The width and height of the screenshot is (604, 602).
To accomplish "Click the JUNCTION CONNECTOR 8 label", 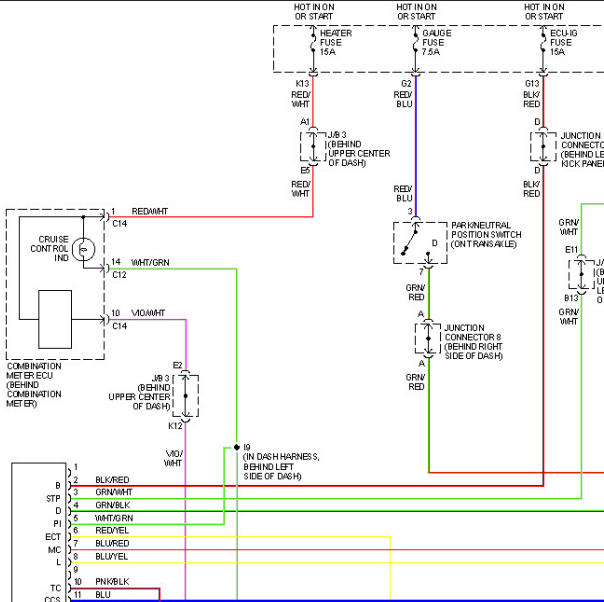I will coord(473,342).
